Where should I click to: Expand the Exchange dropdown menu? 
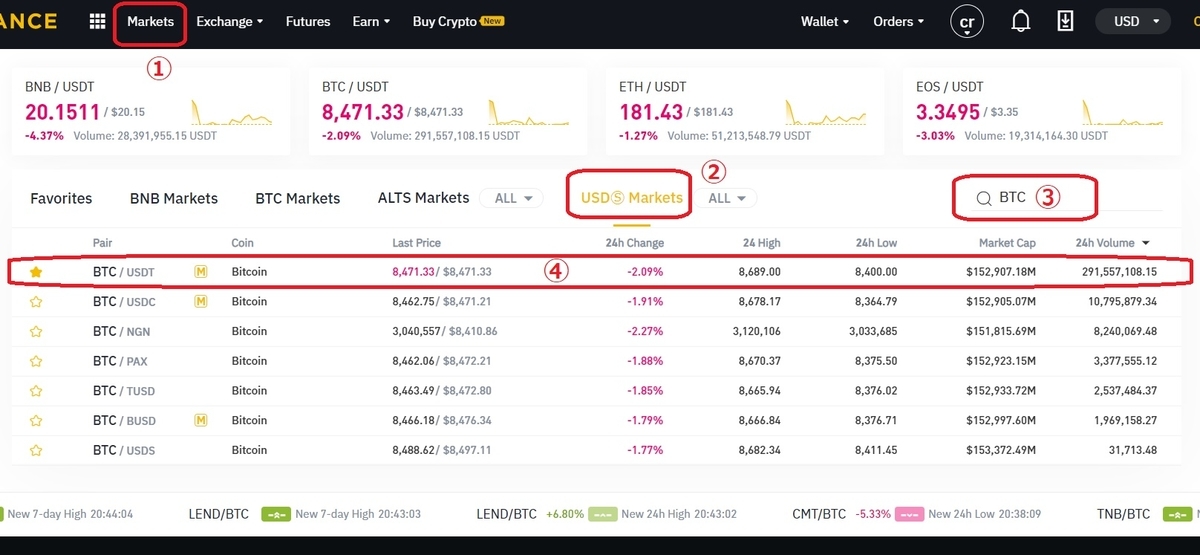coord(230,21)
